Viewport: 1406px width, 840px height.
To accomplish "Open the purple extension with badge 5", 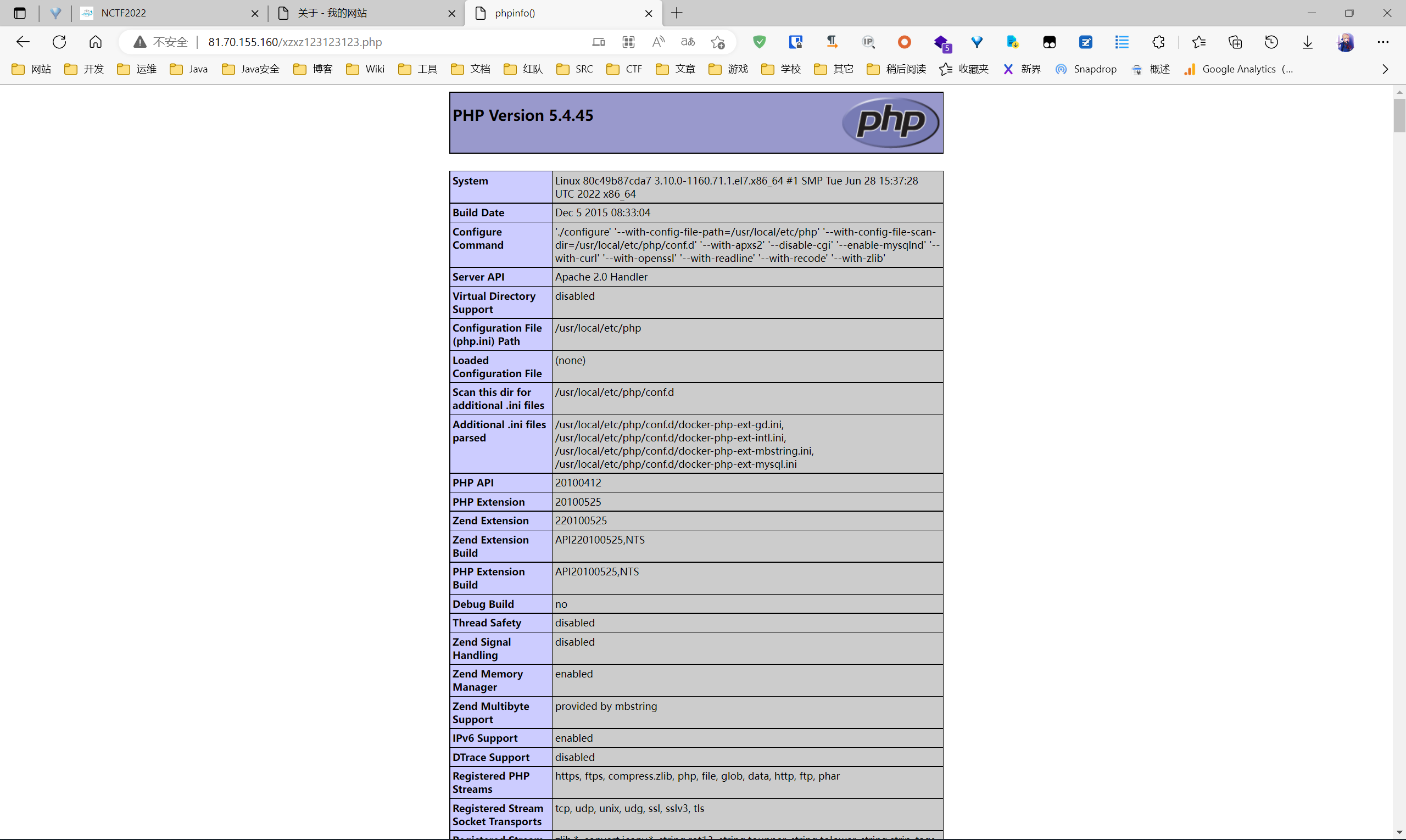I will point(942,43).
